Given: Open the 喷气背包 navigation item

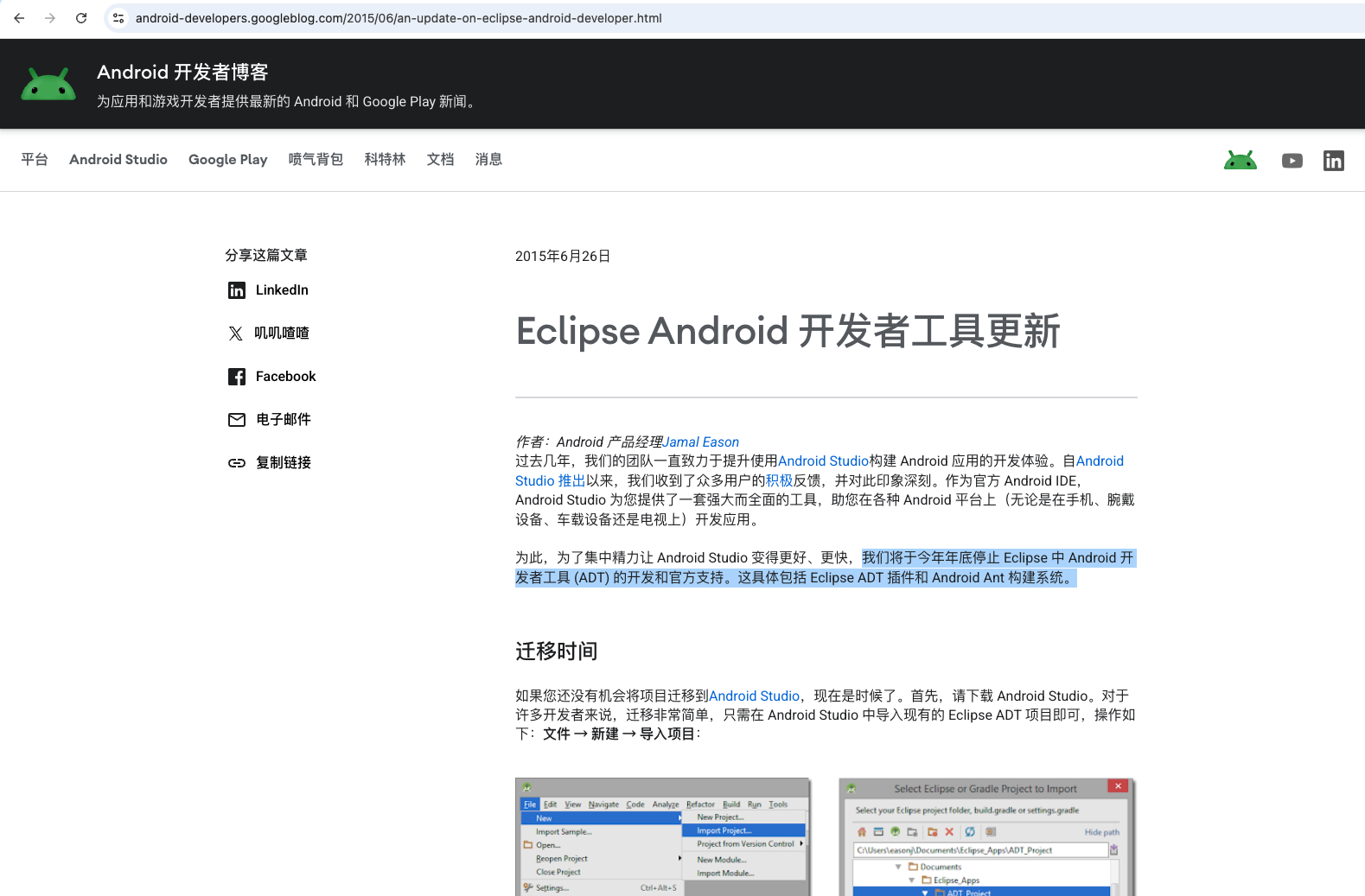Looking at the screenshot, I should point(316,160).
